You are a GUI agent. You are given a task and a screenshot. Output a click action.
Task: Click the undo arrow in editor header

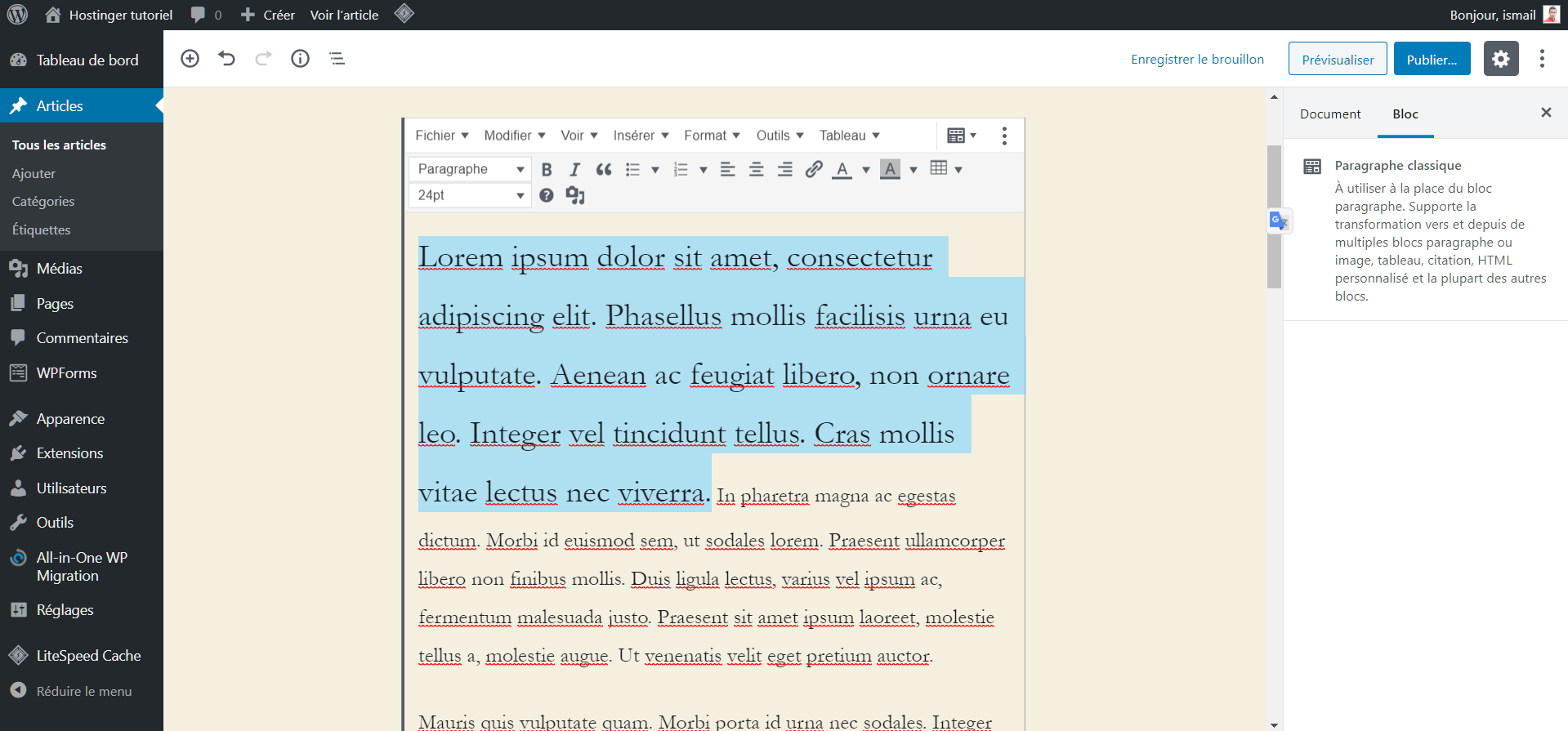pos(226,58)
